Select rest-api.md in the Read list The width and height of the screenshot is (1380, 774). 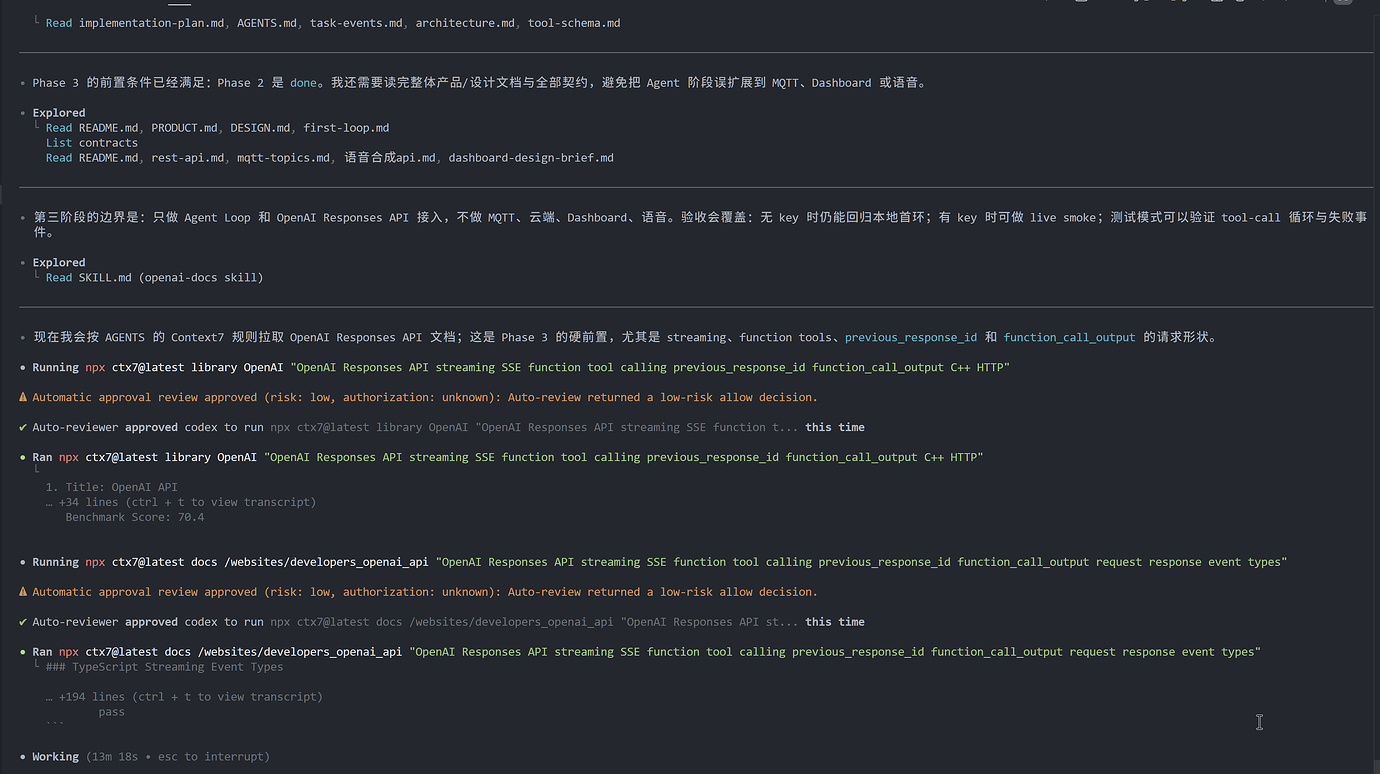pyautogui.click(x=187, y=158)
